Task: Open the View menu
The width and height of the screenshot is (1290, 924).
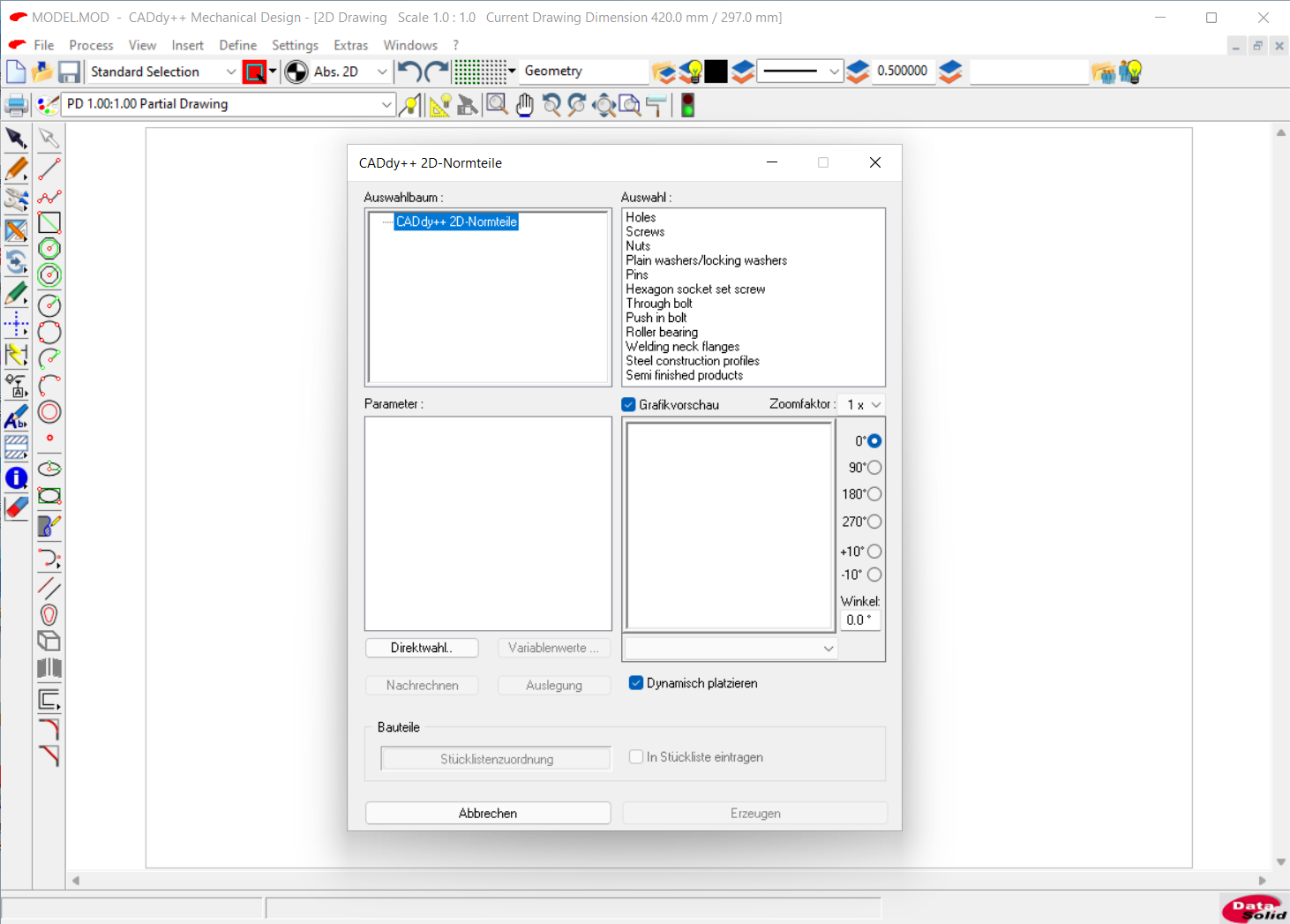Action: [142, 45]
